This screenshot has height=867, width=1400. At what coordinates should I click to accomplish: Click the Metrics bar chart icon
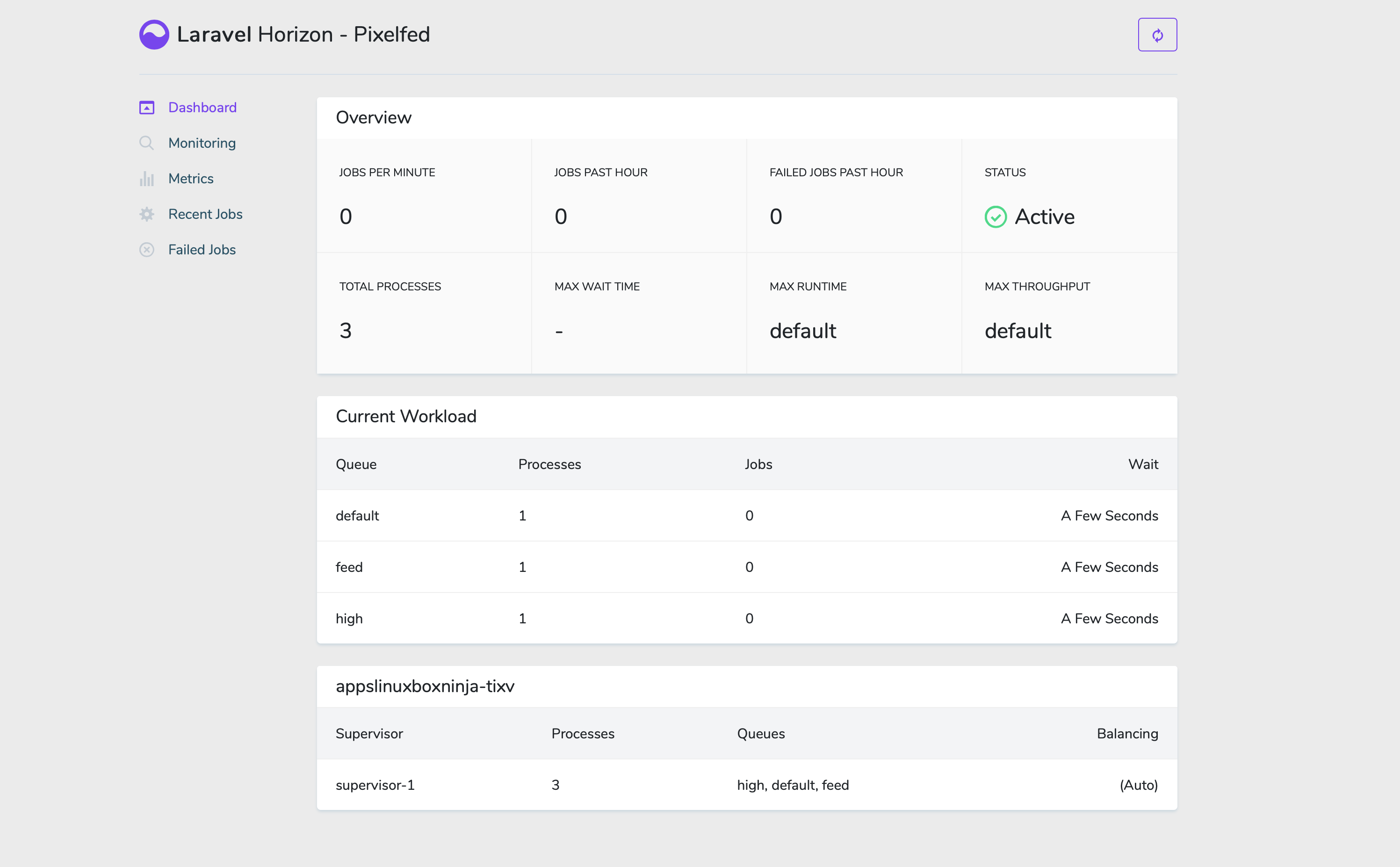[x=147, y=179]
